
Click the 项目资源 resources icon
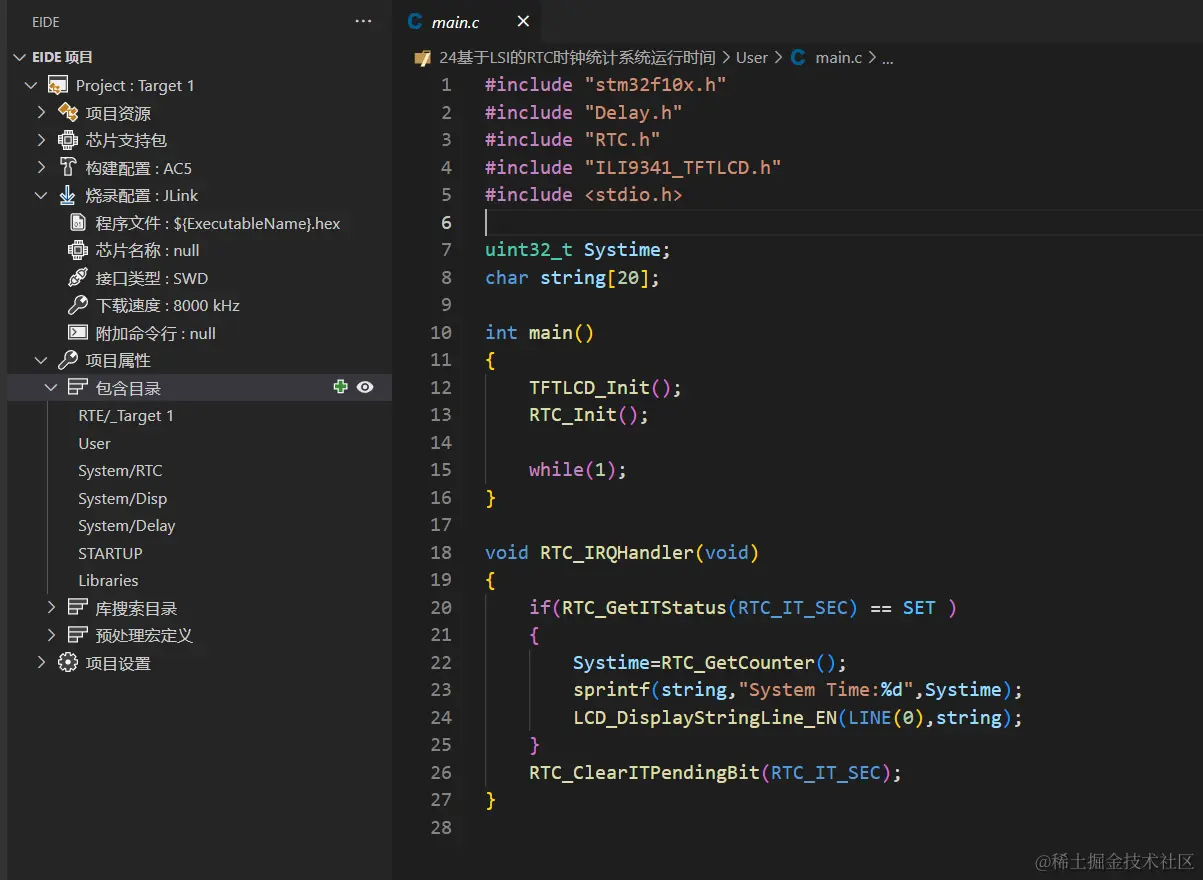pyautogui.click(x=68, y=113)
